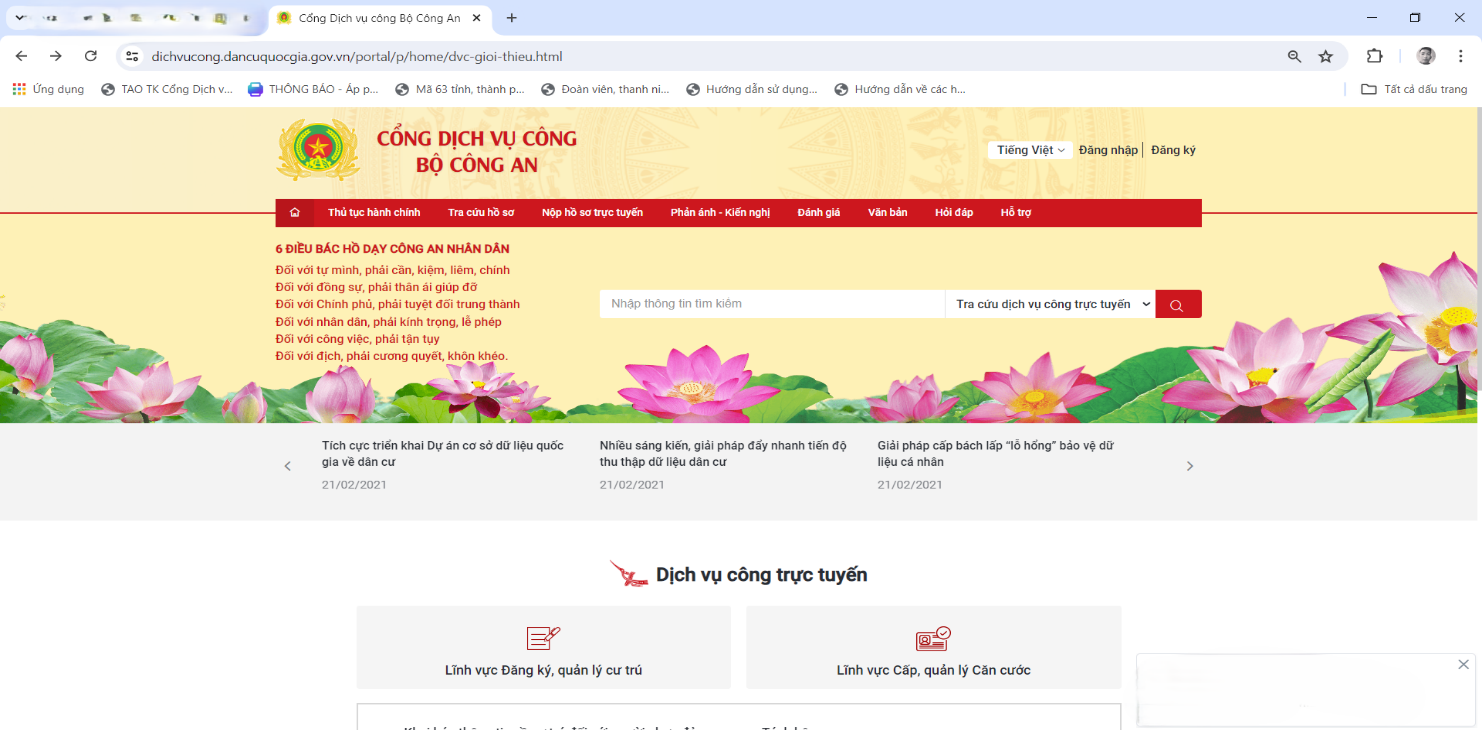Viewport: 1482px width, 730px height.
Task: Open Hướng dẫn về các h... bookmark
Action: 900,89
